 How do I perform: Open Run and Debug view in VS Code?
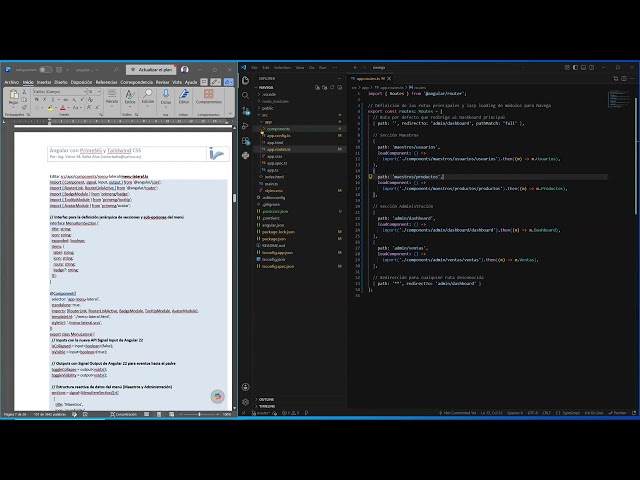[245, 126]
